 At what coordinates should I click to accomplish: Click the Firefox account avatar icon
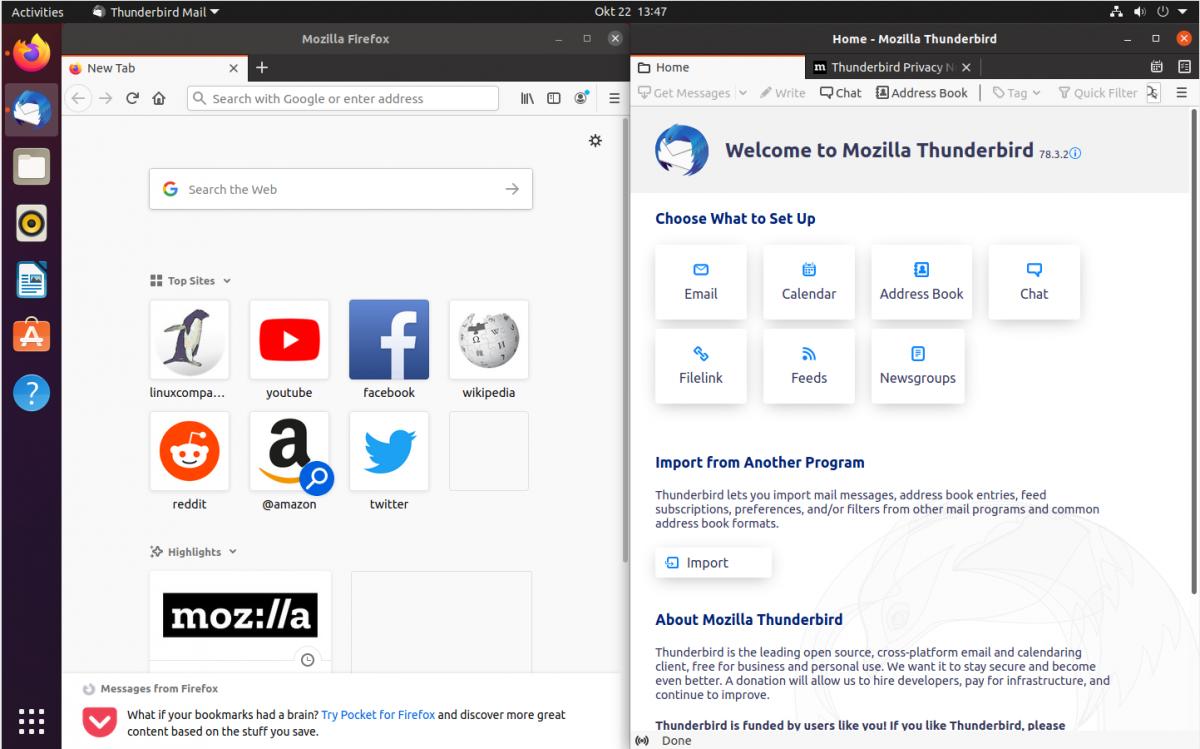click(x=581, y=98)
